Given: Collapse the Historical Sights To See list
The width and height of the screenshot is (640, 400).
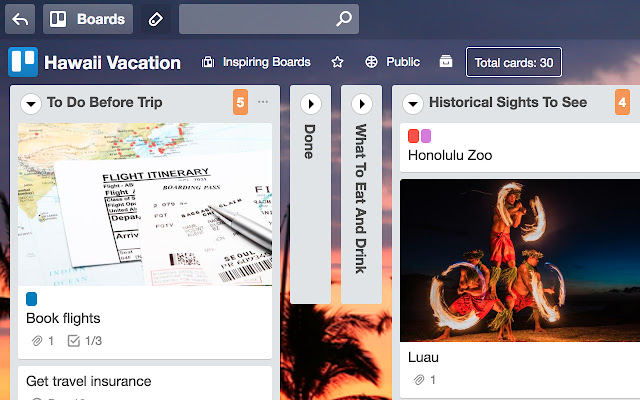Looking at the screenshot, I should [x=411, y=103].
